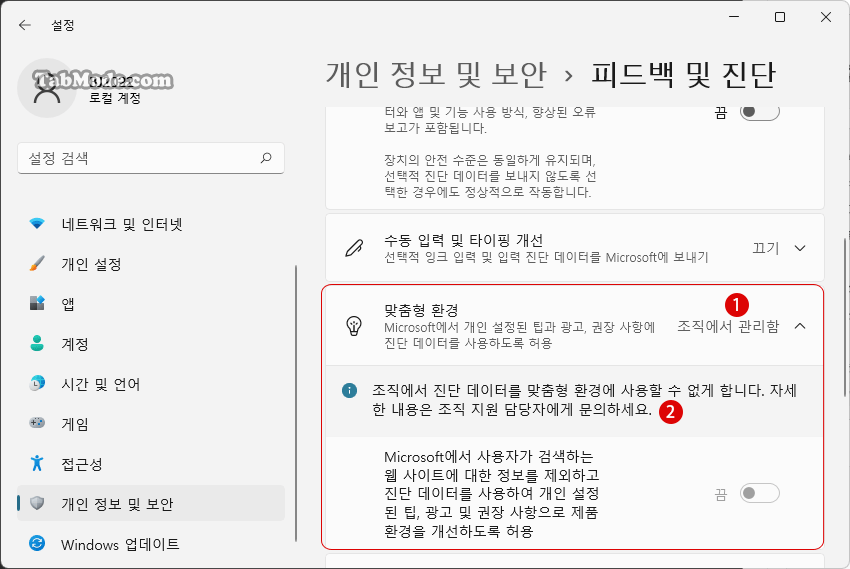The width and height of the screenshot is (850, 569).
Task: Toggle the tailored experiences 끔 switch
Action: [x=759, y=493]
